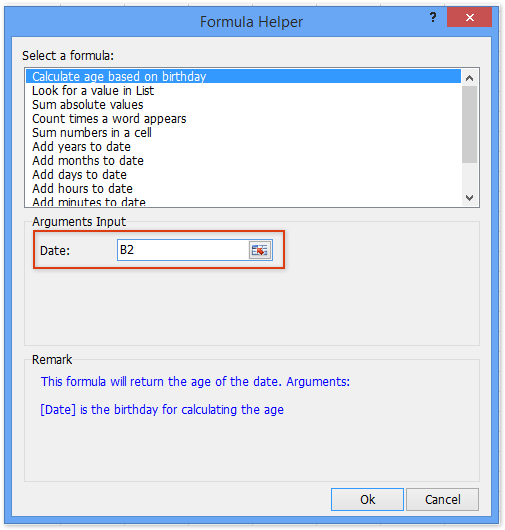
Task: Click the formula list scroll down arrow
Action: pos(469,198)
